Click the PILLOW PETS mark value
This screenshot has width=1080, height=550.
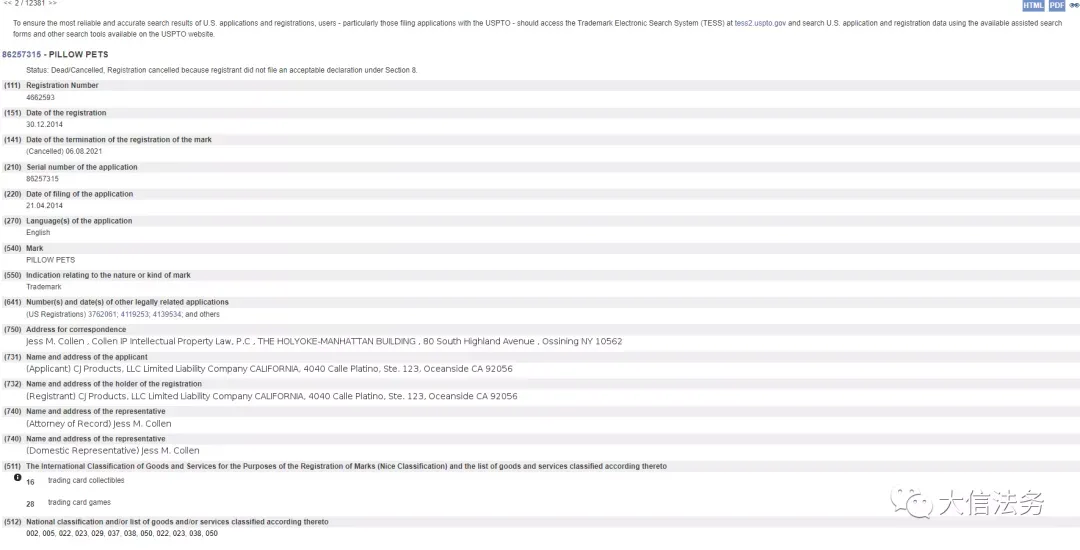click(x=50, y=260)
